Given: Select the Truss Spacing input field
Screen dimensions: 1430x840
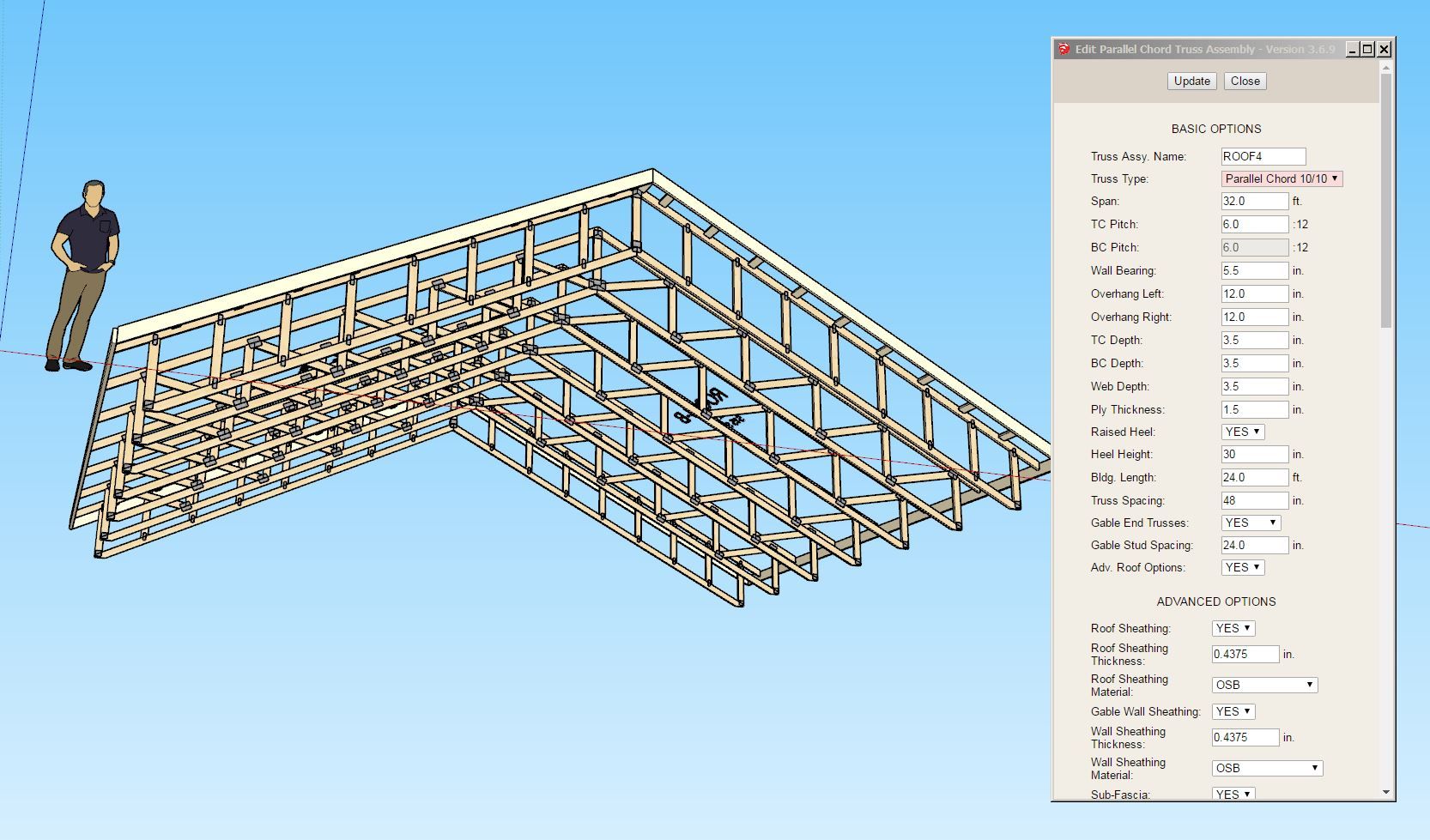Looking at the screenshot, I should 1255,500.
